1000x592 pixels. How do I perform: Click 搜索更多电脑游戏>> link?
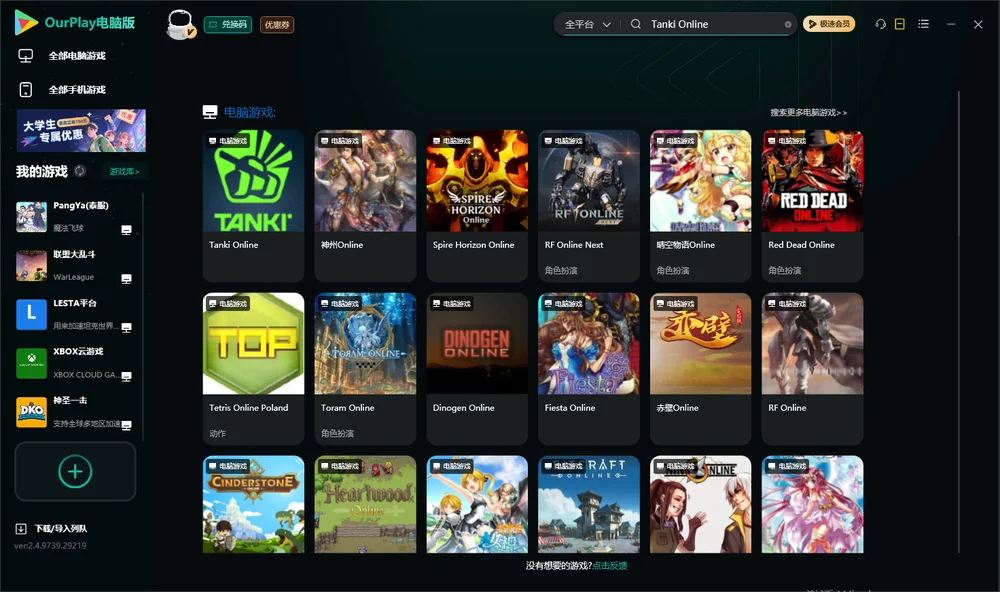tap(808, 112)
